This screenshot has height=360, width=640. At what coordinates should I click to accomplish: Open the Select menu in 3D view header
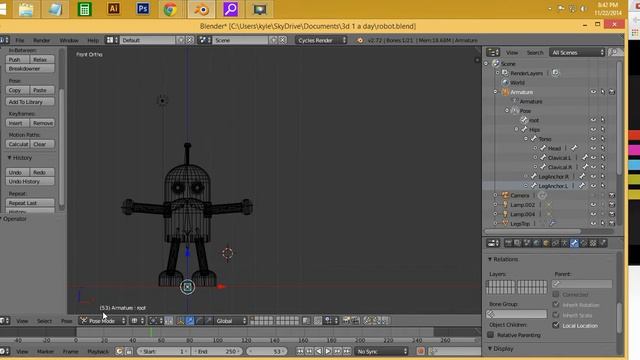[44, 321]
